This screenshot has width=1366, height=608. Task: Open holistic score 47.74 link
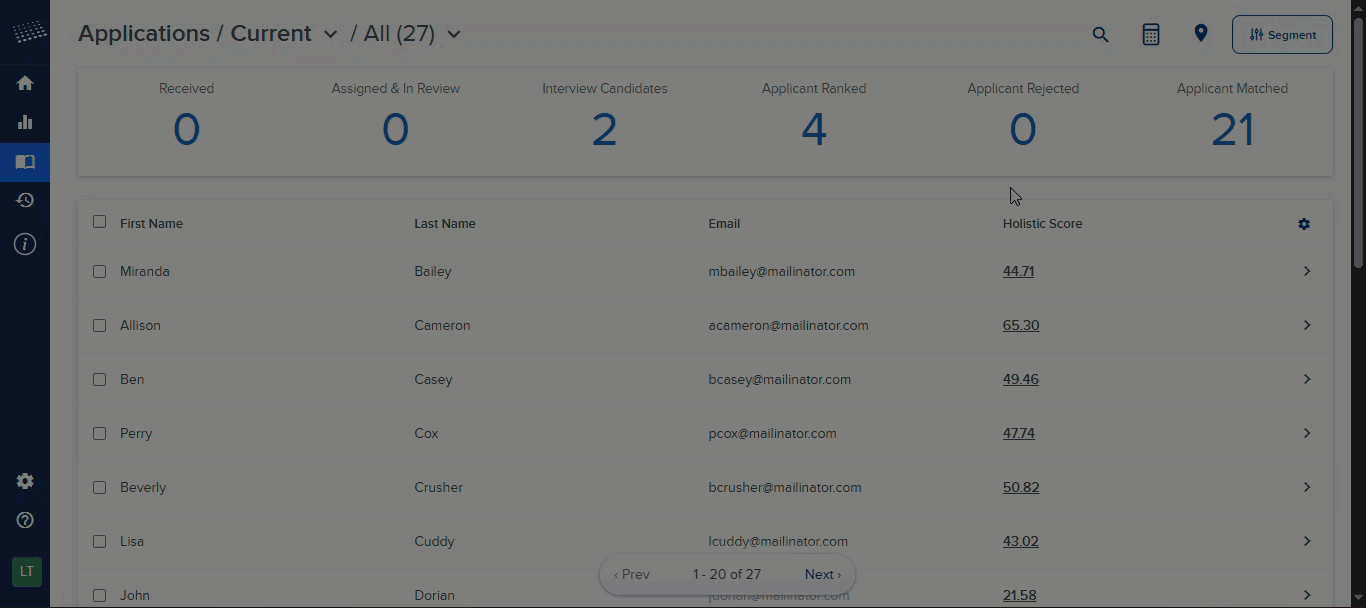pyautogui.click(x=1018, y=433)
